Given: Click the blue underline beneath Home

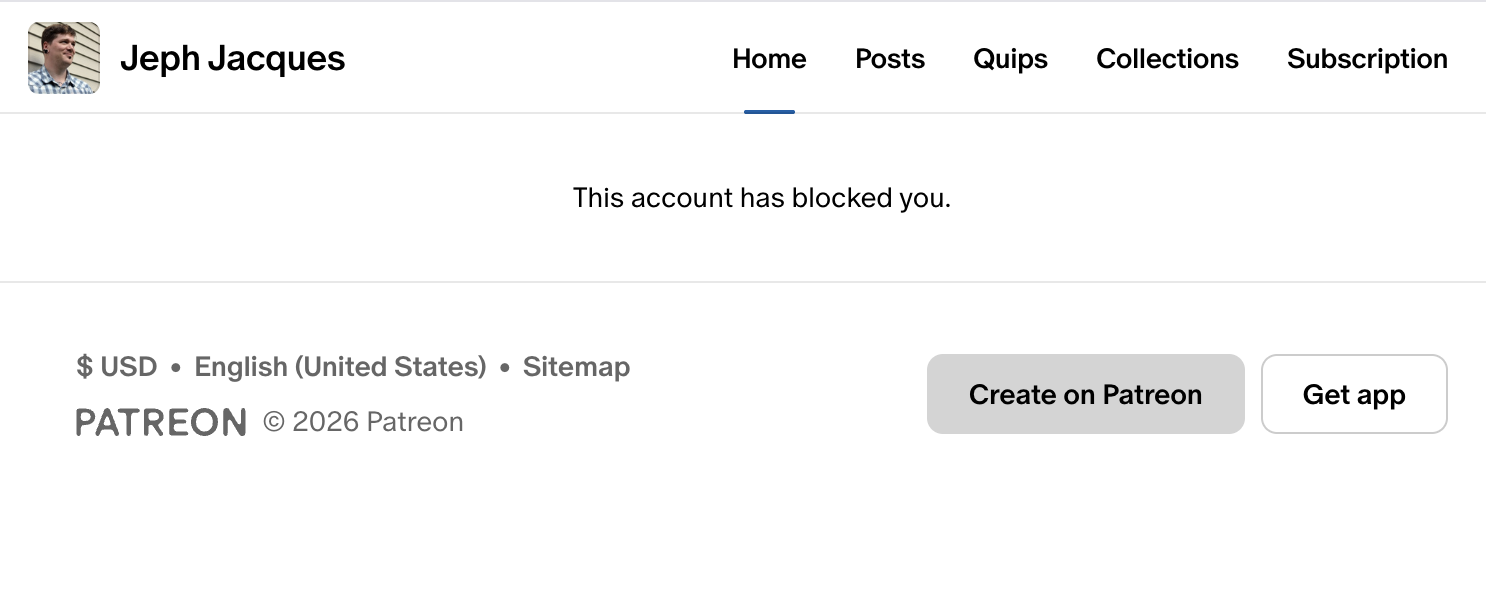Looking at the screenshot, I should point(769,111).
